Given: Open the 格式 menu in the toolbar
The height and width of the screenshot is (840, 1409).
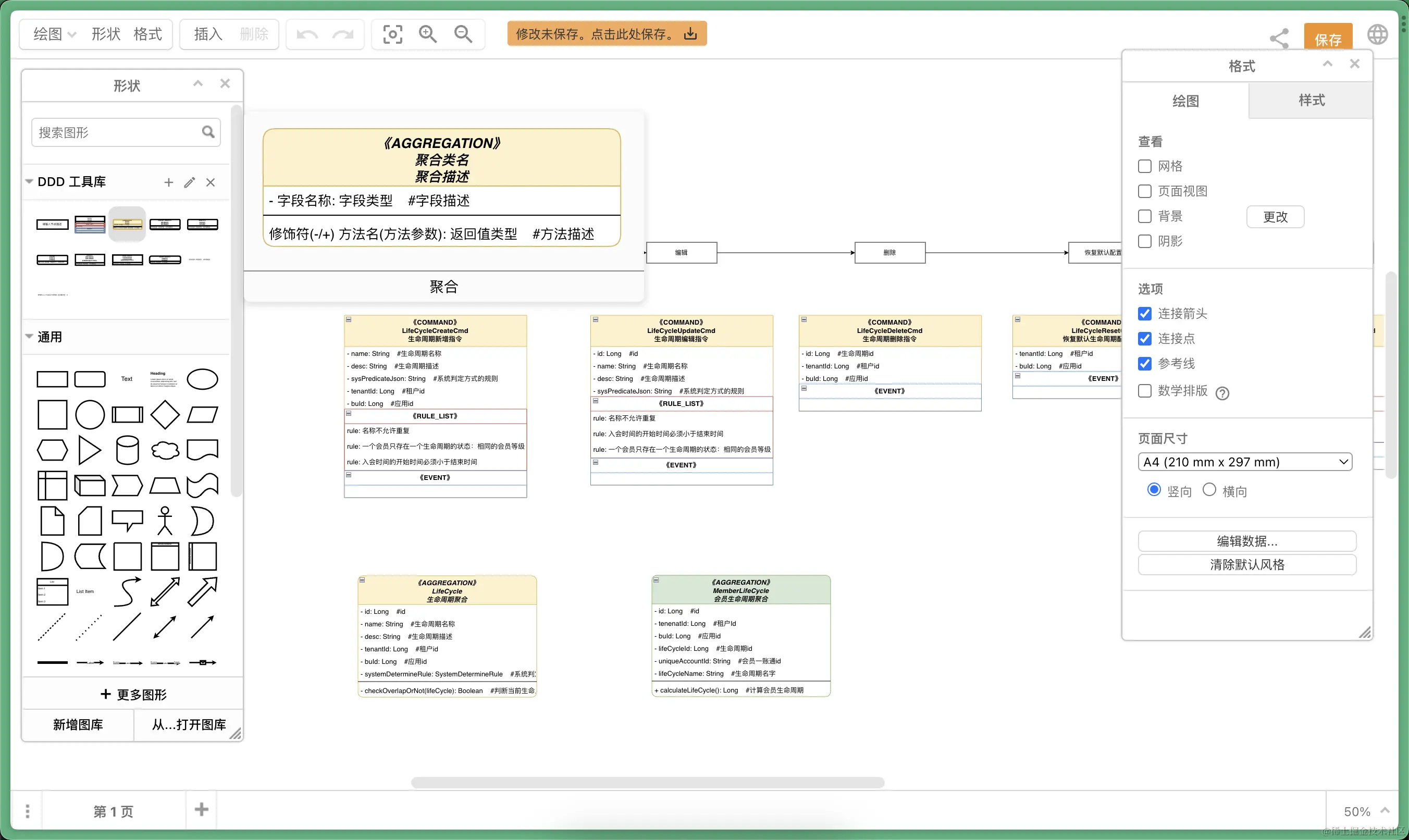Looking at the screenshot, I should (147, 34).
